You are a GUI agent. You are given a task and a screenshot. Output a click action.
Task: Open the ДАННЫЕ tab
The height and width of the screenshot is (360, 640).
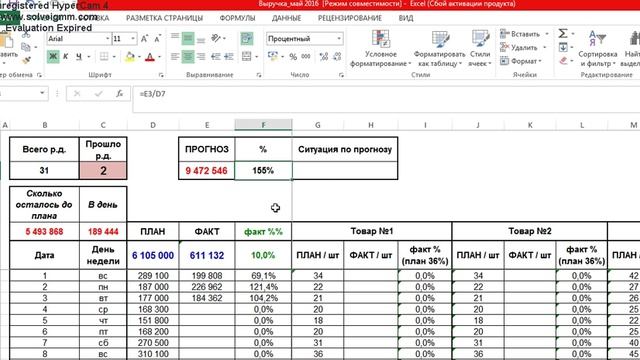point(287,18)
